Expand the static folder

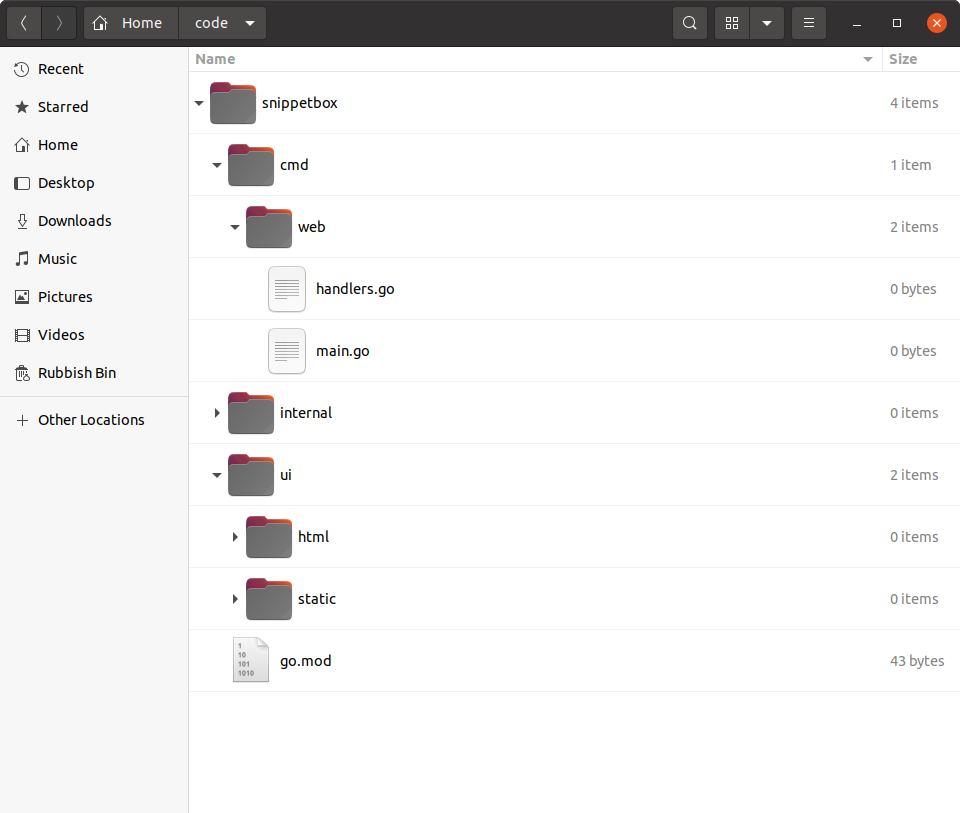[x=235, y=599]
